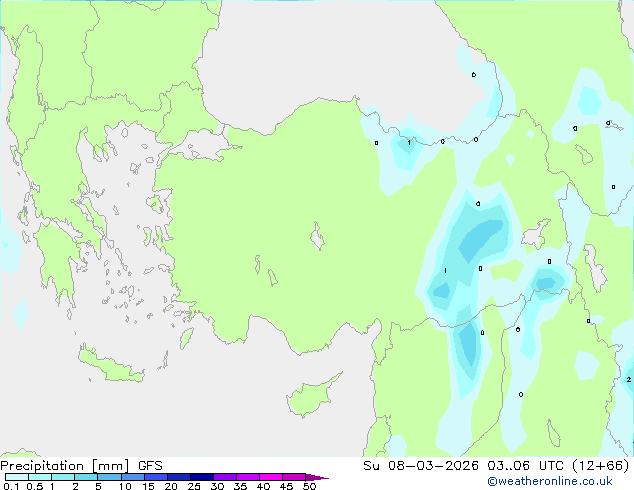
Task: Click the '50' legend value label
Action: point(309,486)
